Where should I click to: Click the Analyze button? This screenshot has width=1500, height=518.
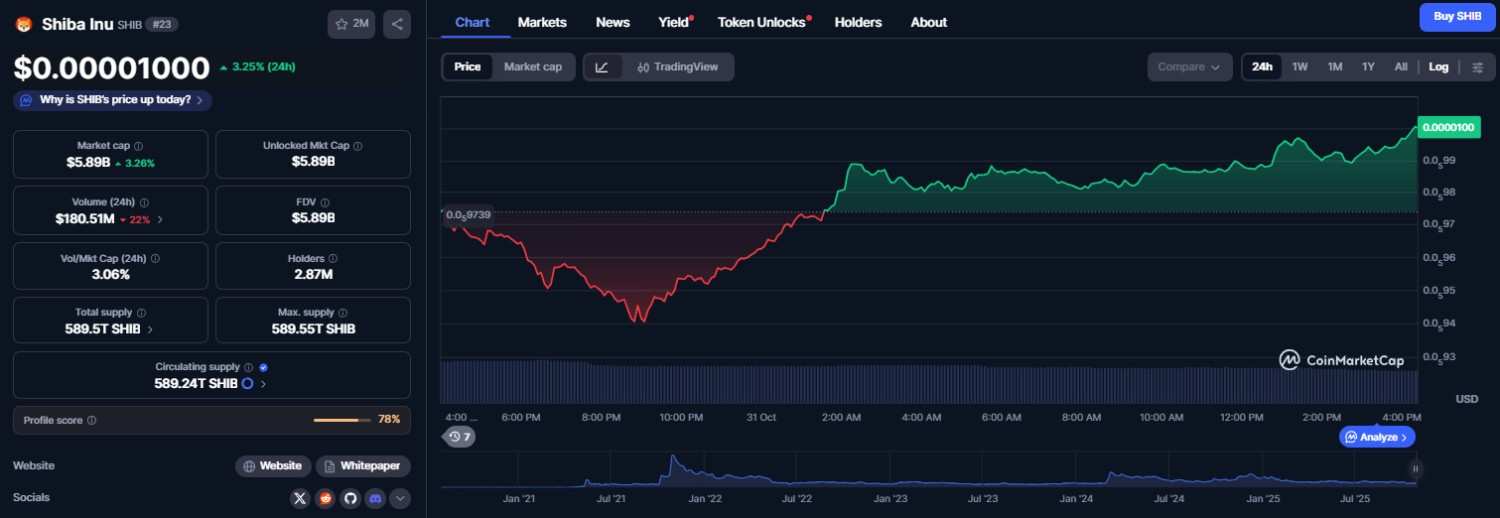[x=1377, y=437]
